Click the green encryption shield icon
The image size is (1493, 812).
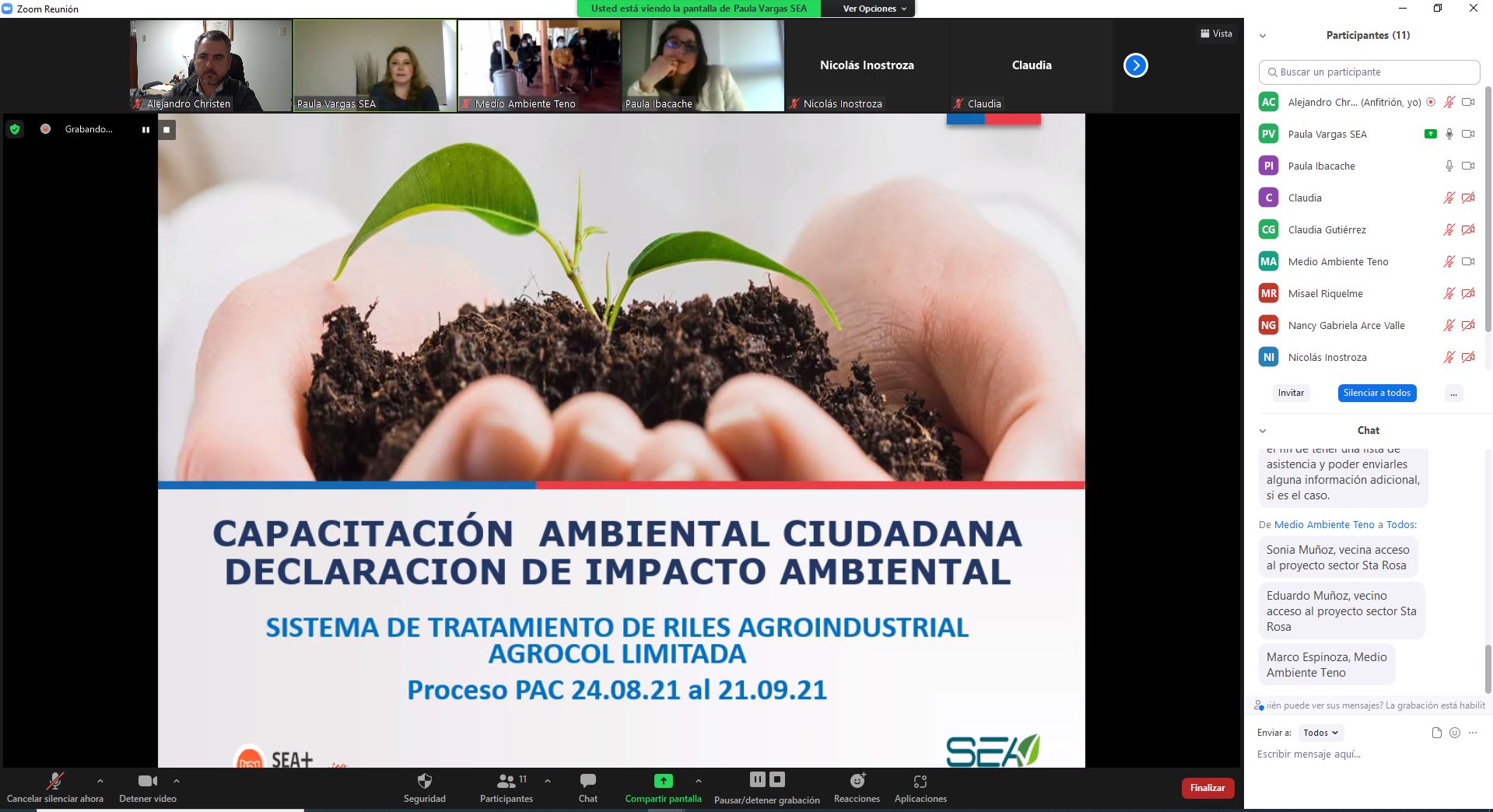[15, 129]
